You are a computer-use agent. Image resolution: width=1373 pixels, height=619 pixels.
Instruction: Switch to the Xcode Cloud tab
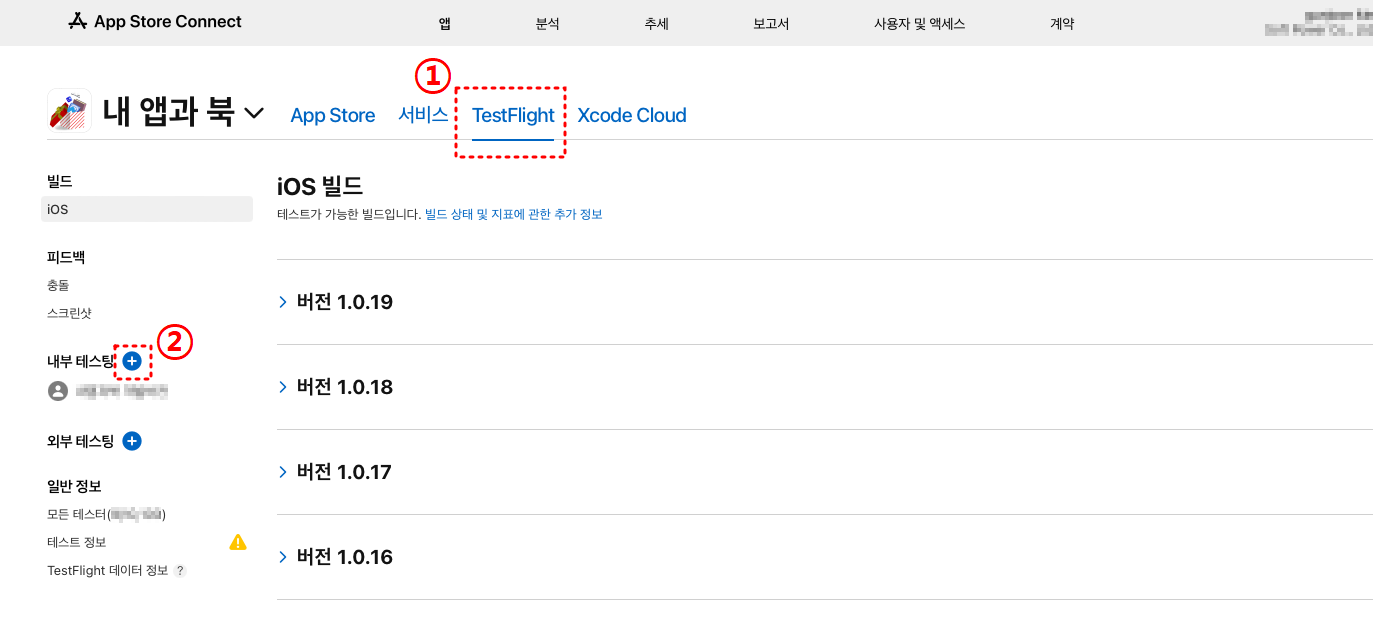(632, 115)
